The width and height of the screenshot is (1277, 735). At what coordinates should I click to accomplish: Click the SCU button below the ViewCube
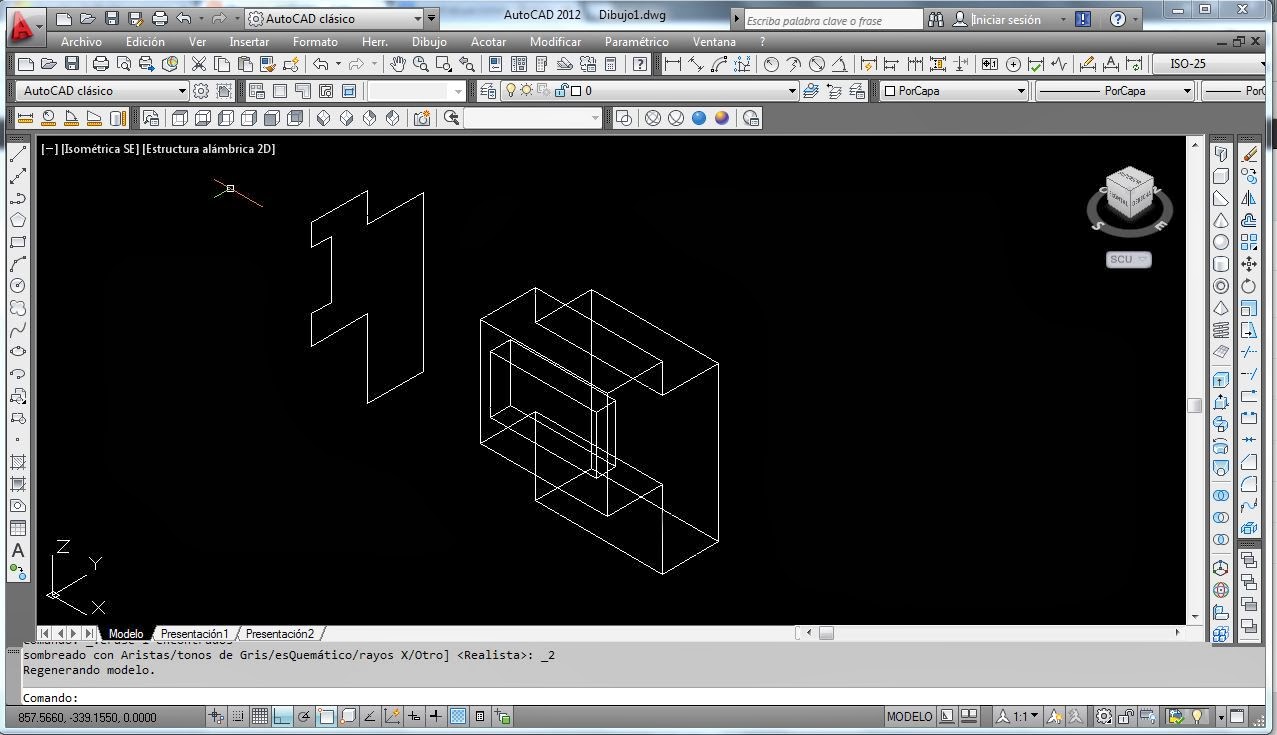(x=1127, y=259)
